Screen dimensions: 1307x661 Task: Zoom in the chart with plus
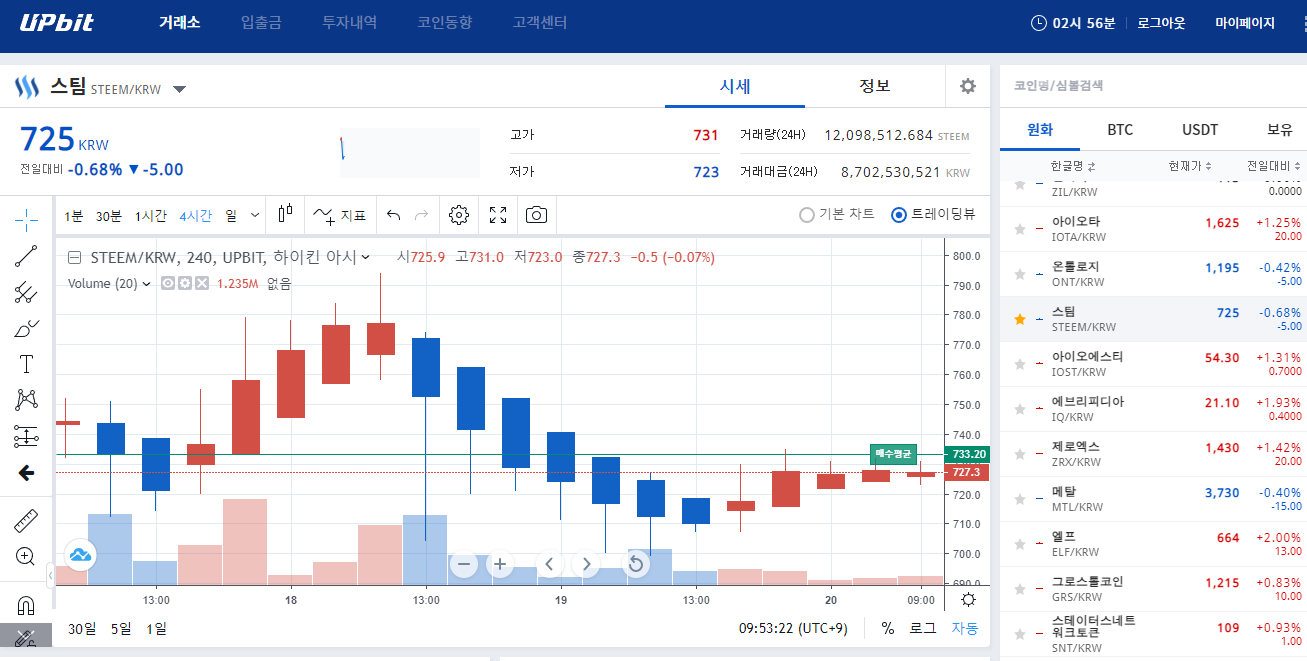[x=500, y=564]
